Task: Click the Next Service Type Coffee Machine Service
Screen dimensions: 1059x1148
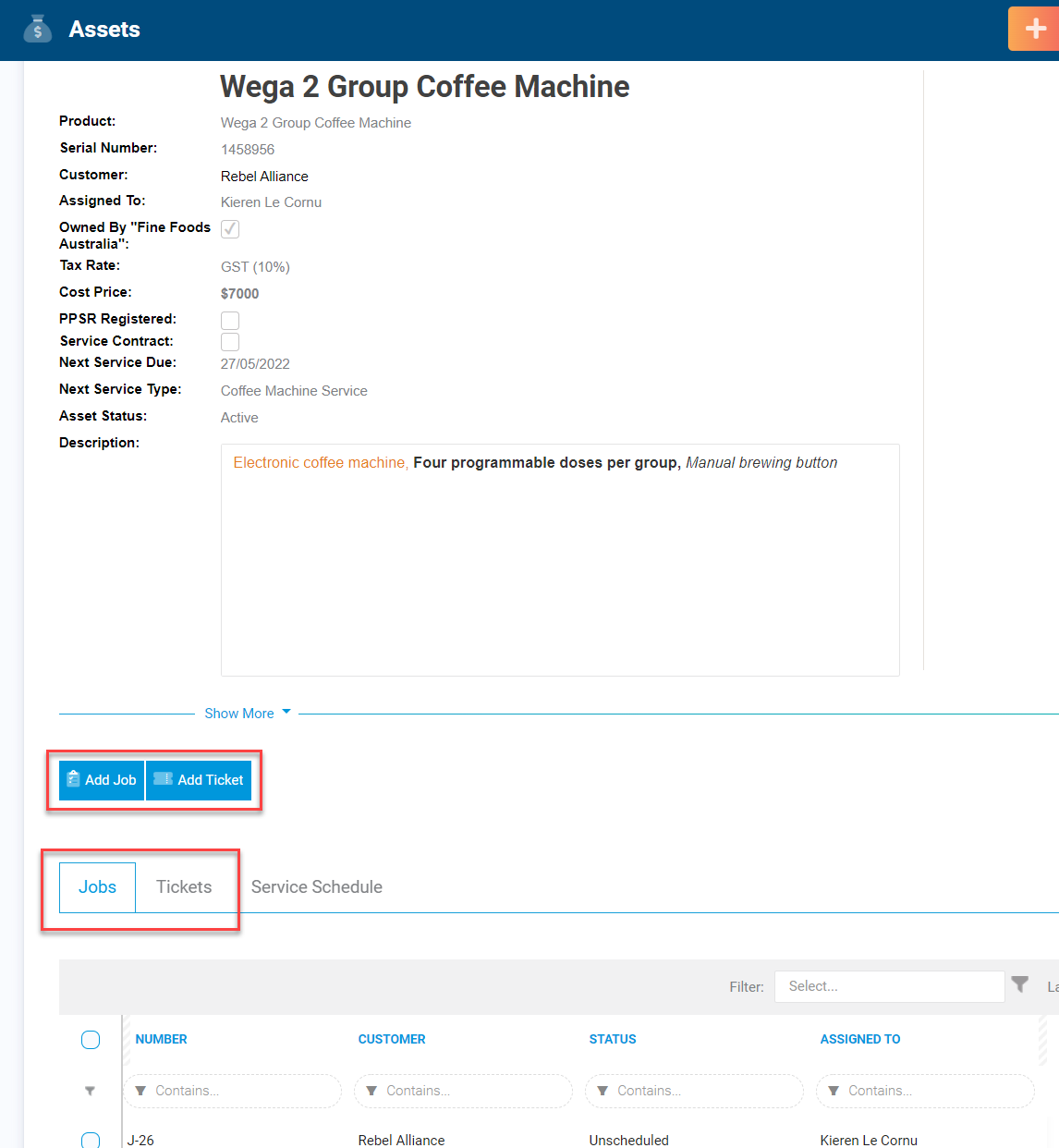Action: click(x=294, y=391)
